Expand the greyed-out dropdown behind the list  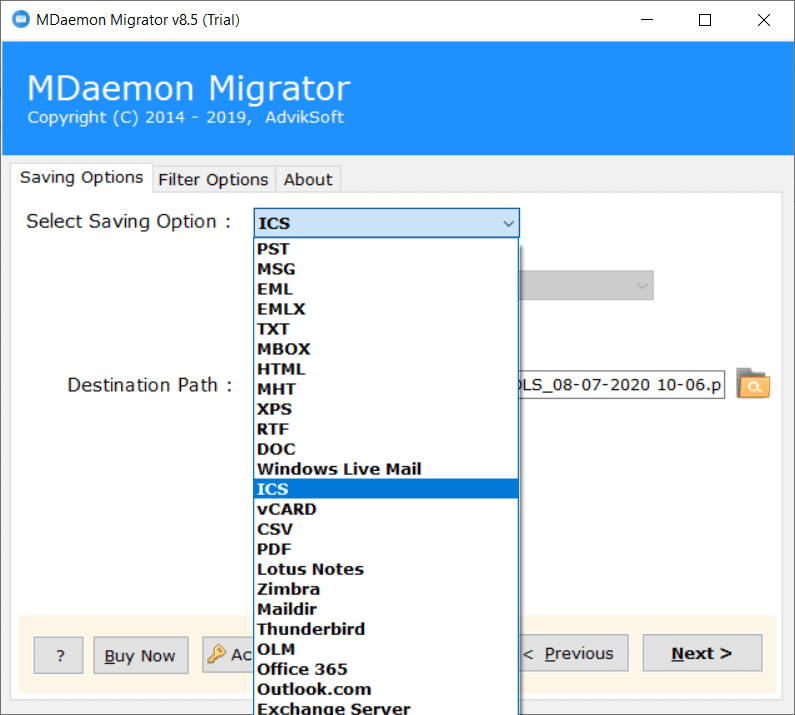tap(642, 285)
